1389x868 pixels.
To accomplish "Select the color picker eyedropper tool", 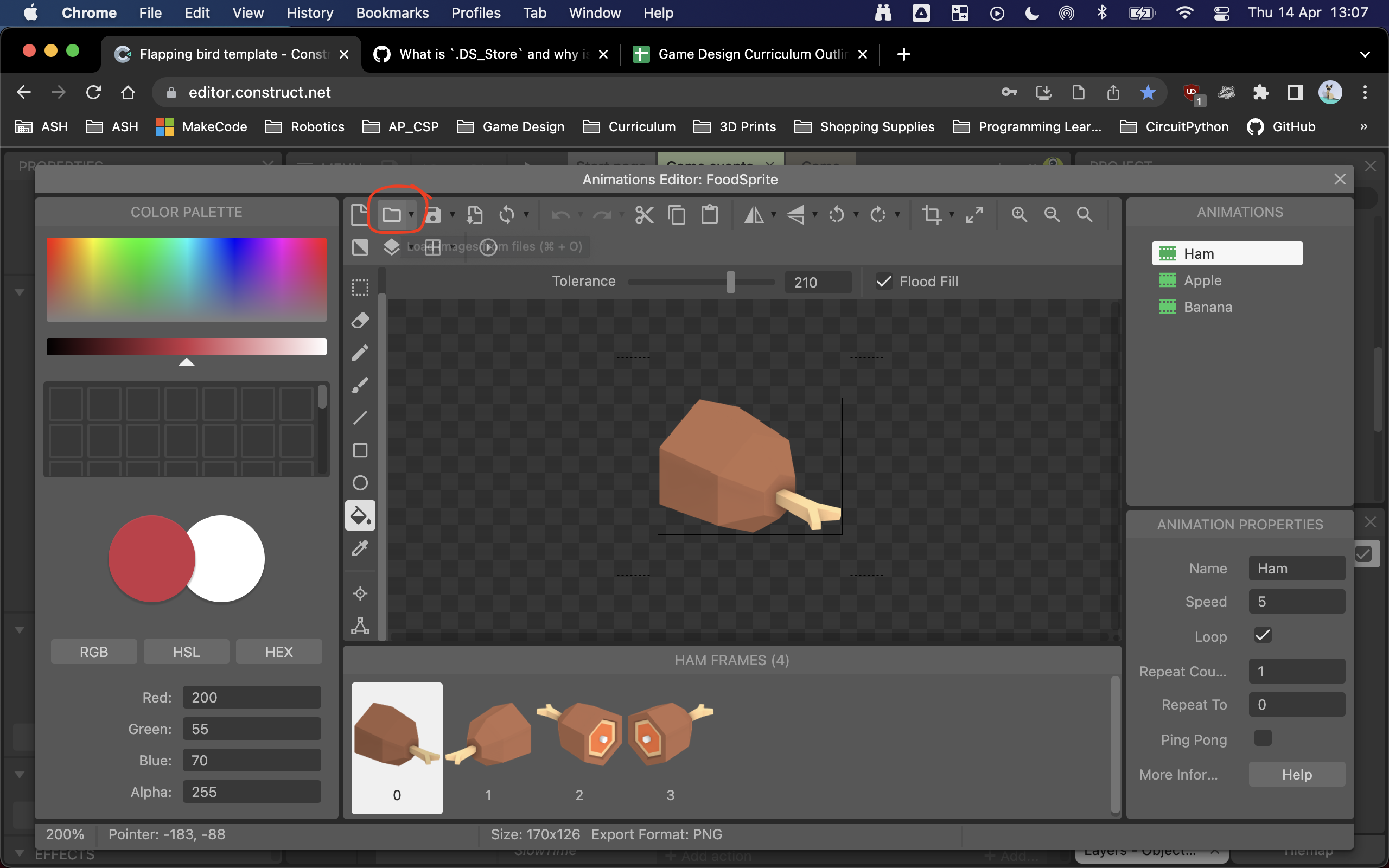I will pos(360,548).
